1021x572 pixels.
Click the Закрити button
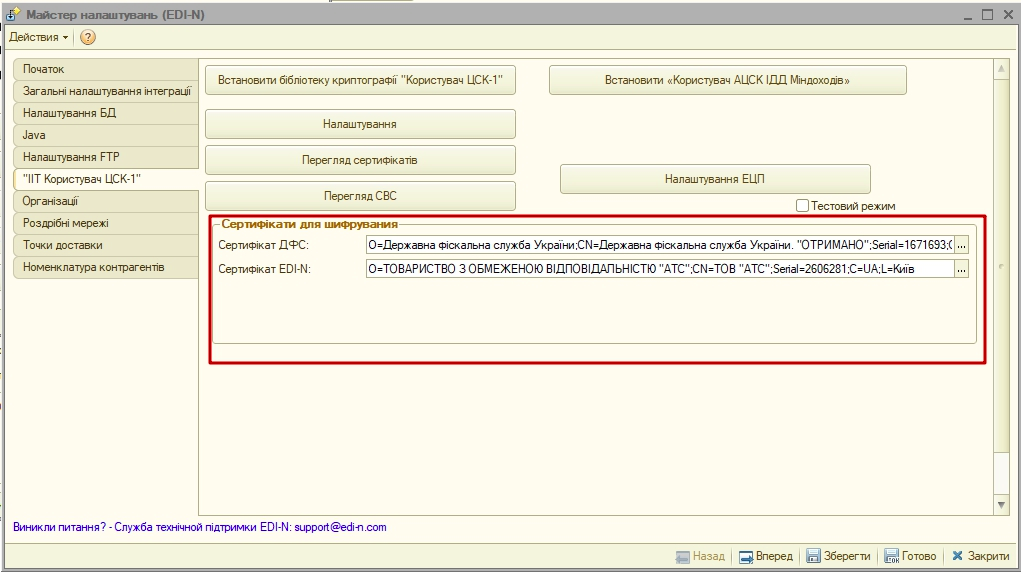point(981,556)
